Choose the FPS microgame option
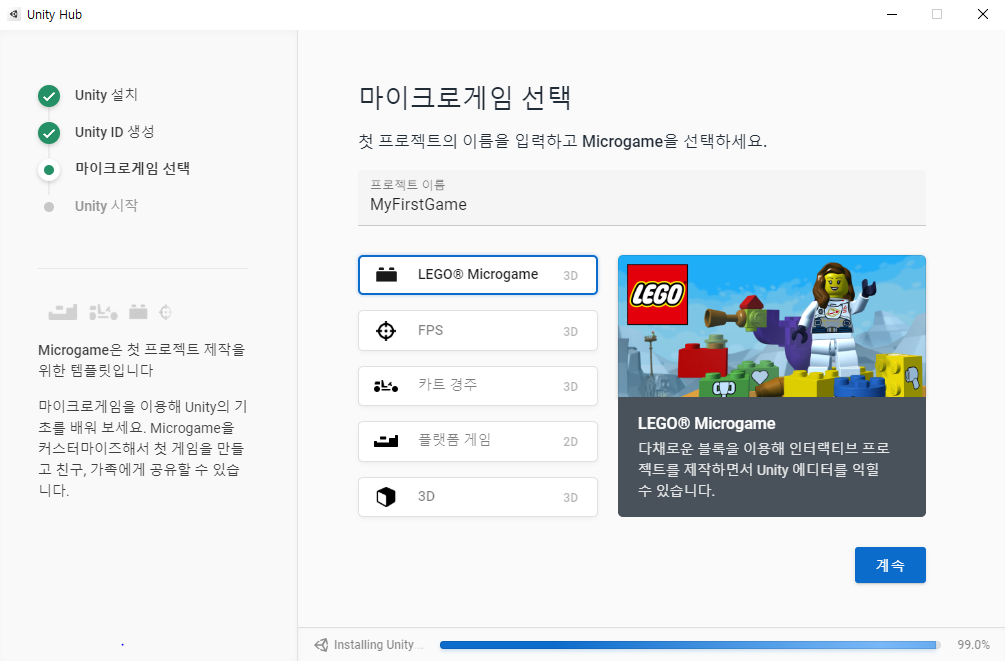Viewport: 1005px width, 661px height. pyautogui.click(x=478, y=331)
